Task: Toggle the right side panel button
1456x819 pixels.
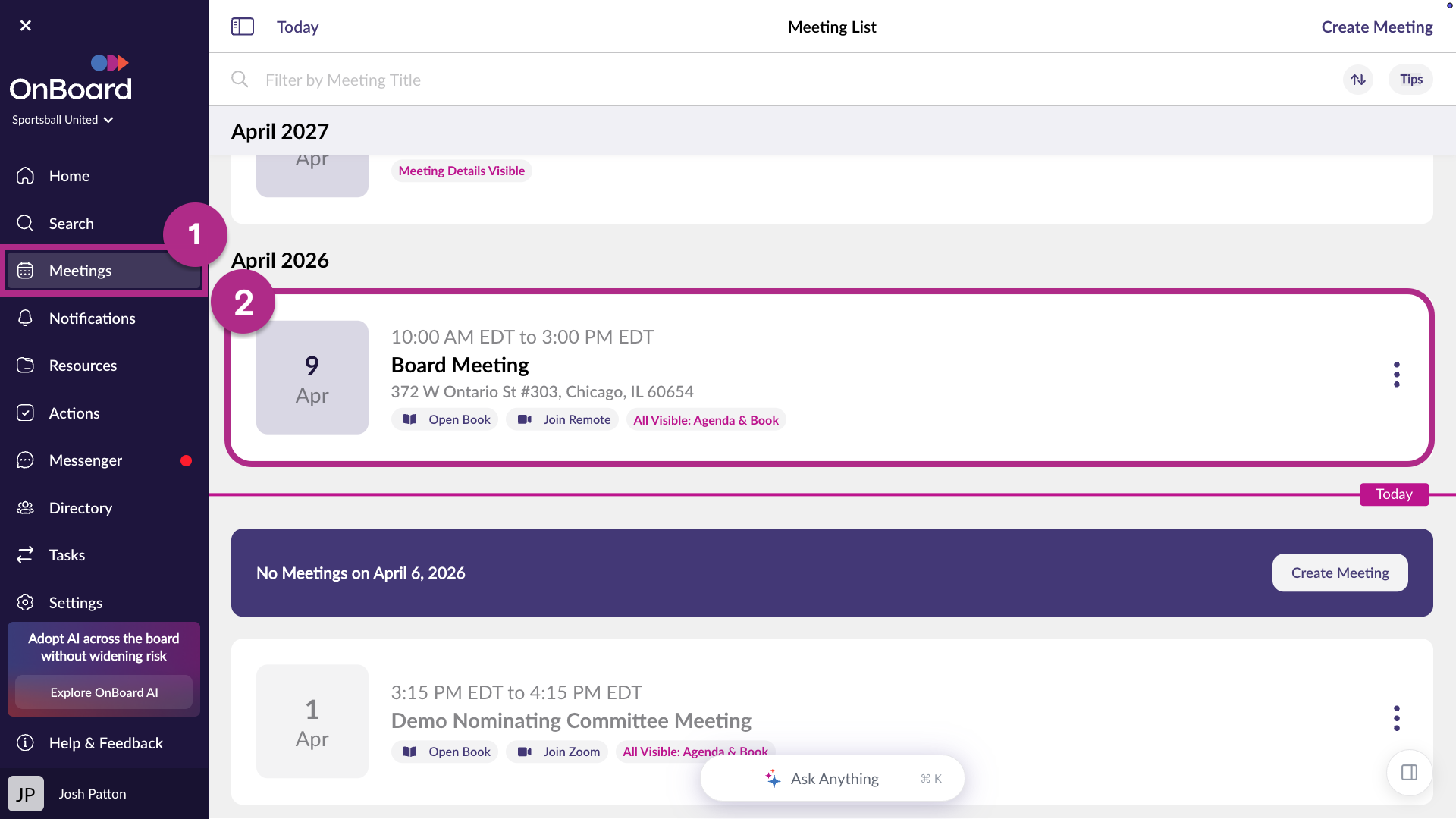Action: tap(1409, 773)
